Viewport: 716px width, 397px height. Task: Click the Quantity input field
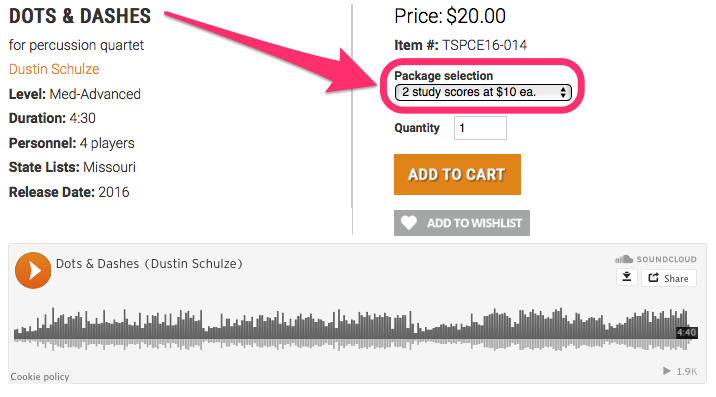coord(480,128)
